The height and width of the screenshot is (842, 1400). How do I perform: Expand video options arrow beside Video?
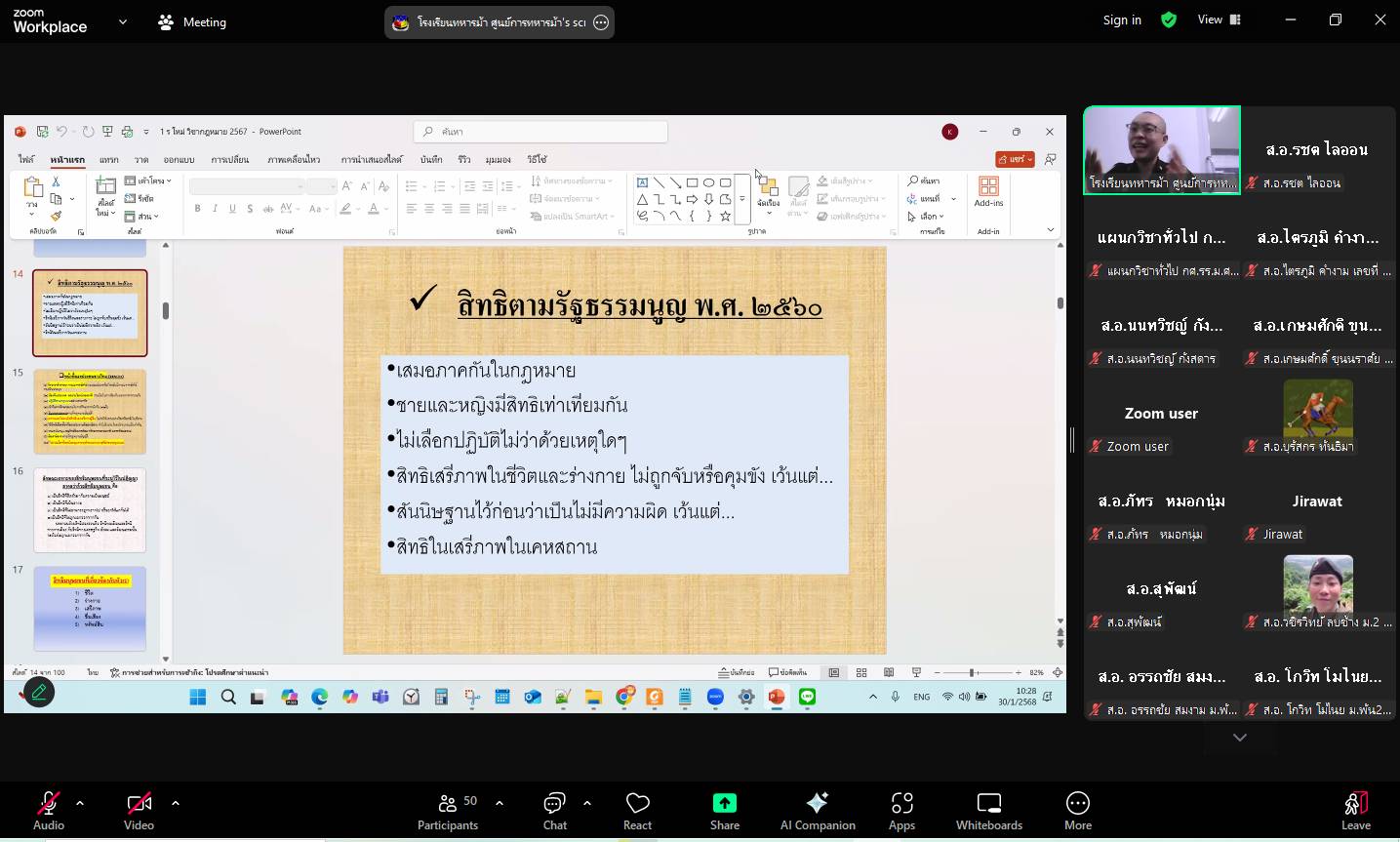[x=176, y=803]
